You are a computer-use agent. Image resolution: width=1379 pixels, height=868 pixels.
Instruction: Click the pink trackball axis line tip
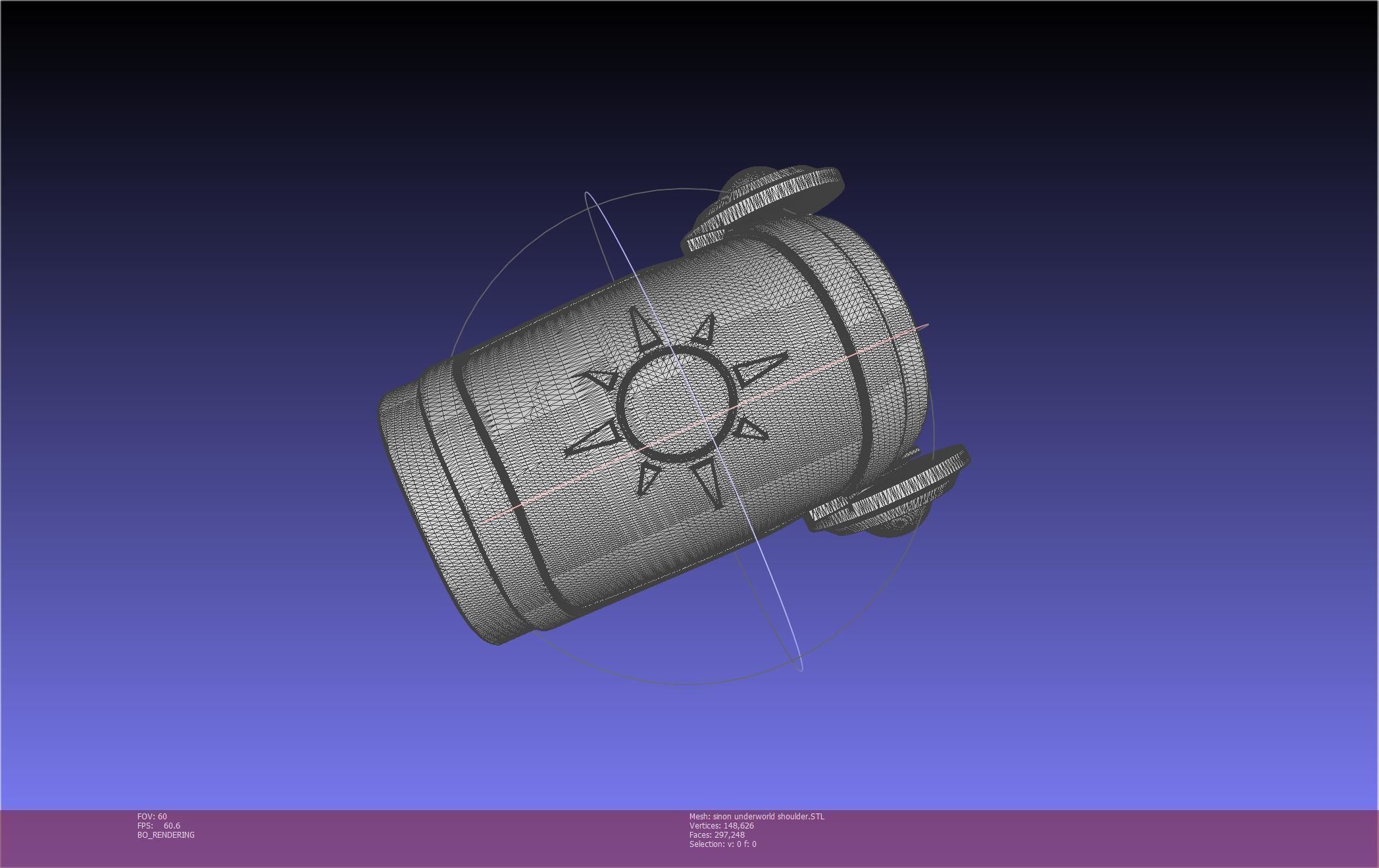pyautogui.click(x=926, y=325)
